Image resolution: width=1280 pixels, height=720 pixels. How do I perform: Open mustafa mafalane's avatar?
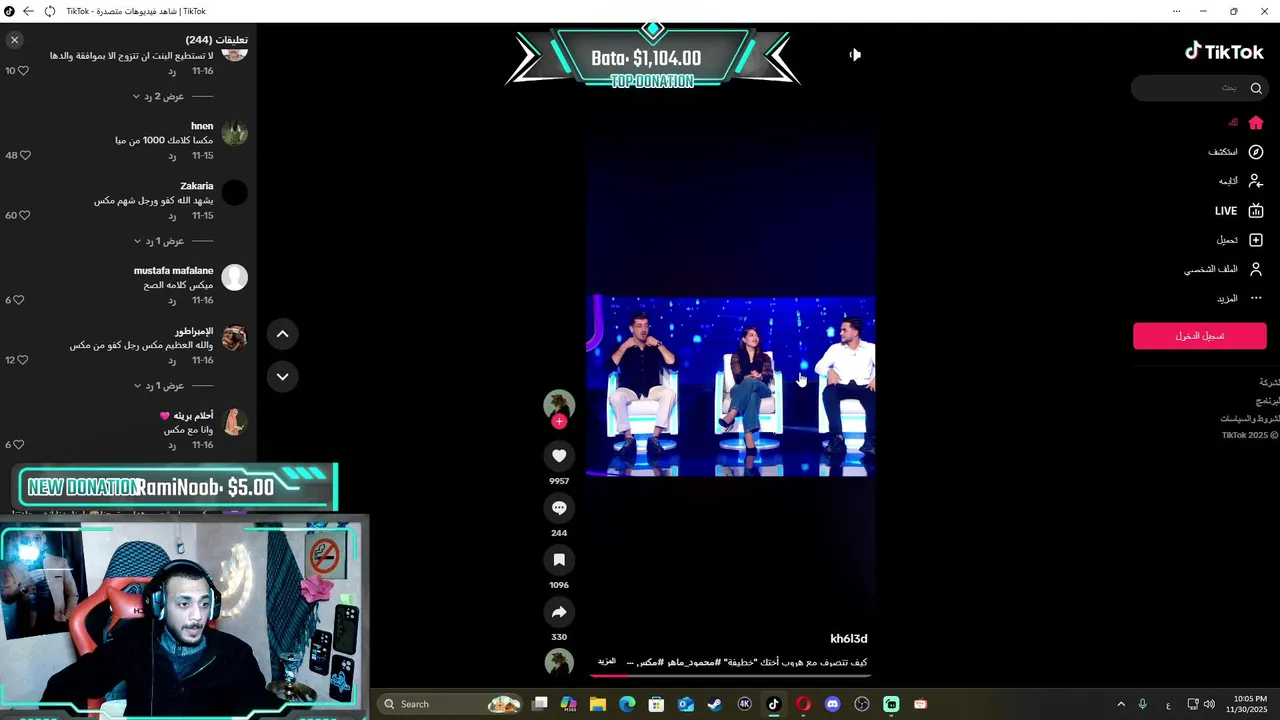tap(235, 277)
